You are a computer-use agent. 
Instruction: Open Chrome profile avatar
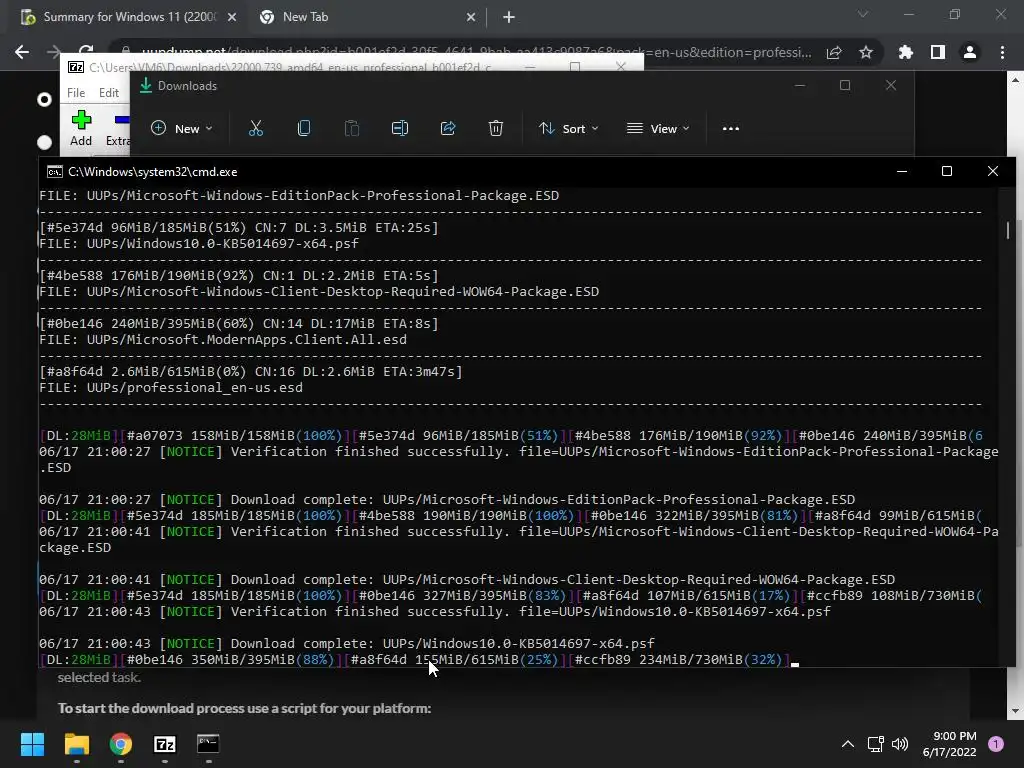970,52
